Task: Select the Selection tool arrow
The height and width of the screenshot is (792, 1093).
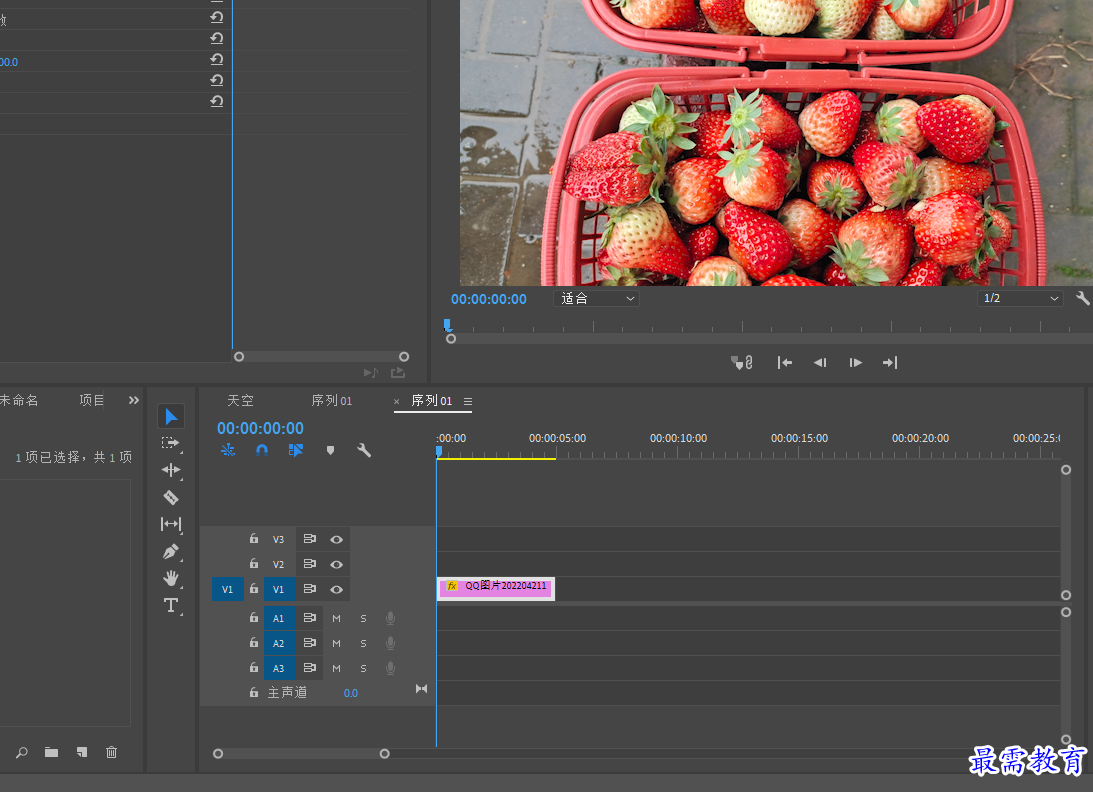Action: [171, 417]
